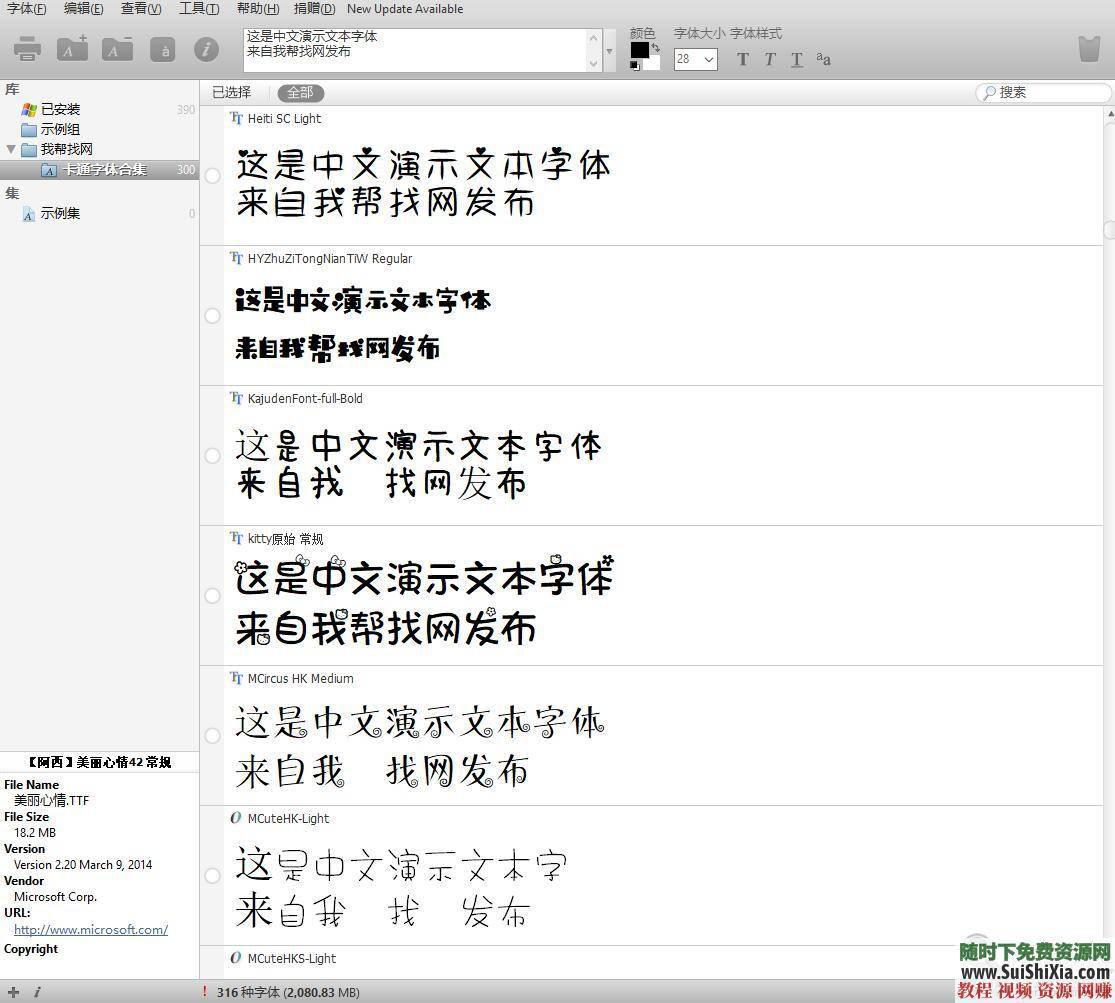Open the 工具 menu
Viewport: 1115px width, 1003px height.
point(197,9)
